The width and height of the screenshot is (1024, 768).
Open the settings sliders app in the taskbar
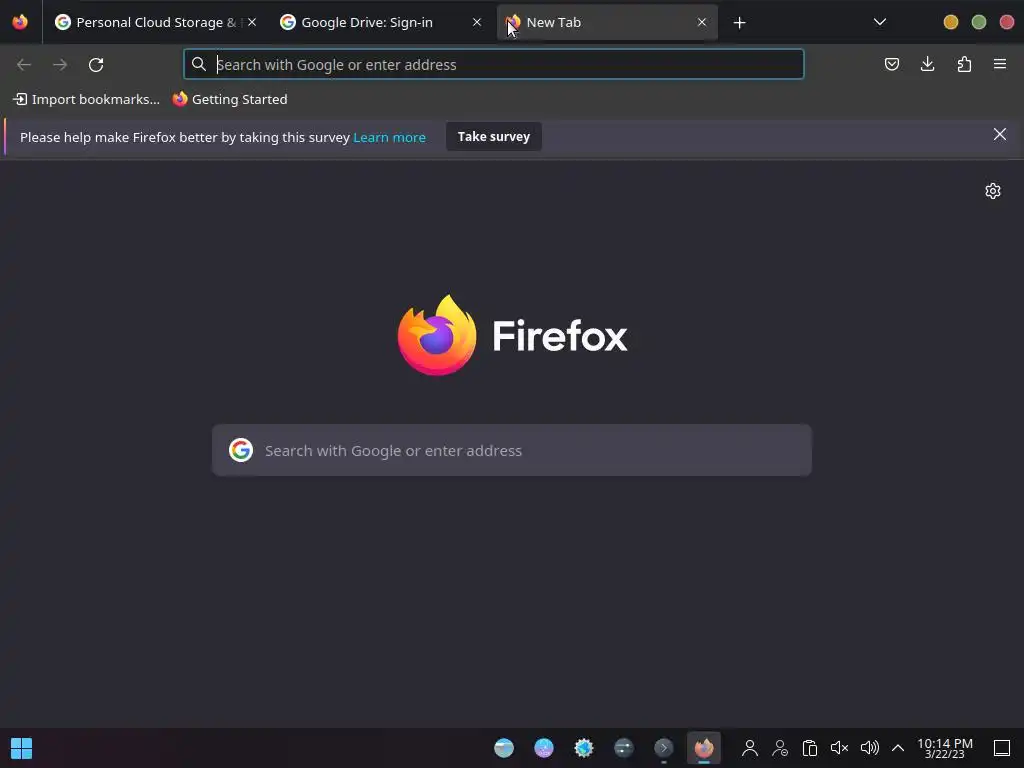coord(624,748)
